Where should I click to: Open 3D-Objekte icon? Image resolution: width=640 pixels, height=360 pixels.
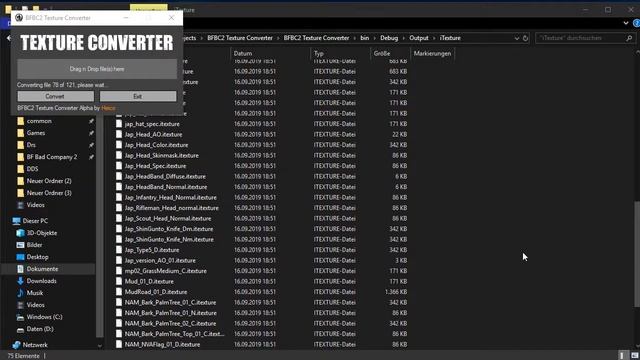tap(20, 233)
